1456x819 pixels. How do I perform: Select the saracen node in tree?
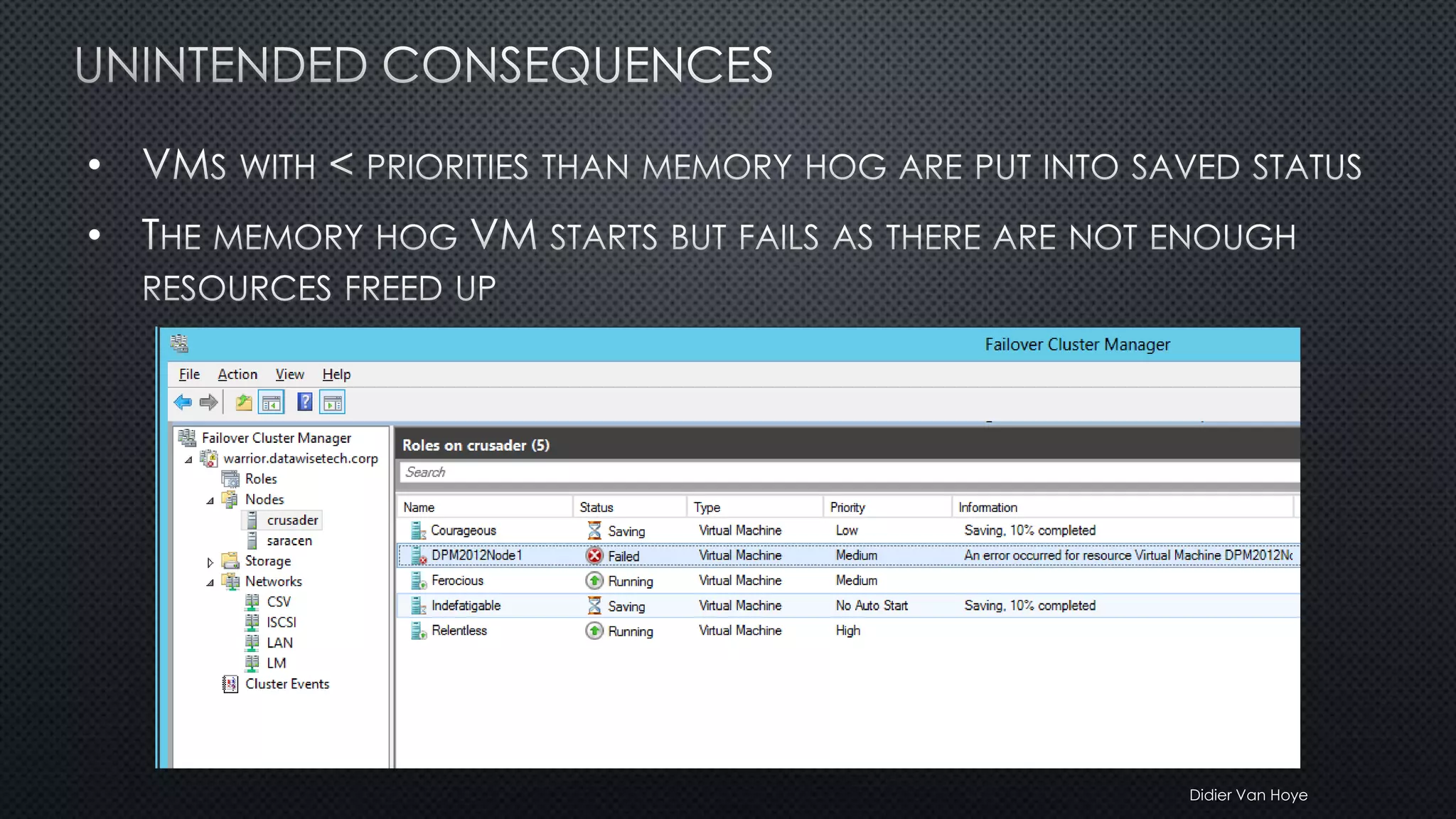click(289, 541)
